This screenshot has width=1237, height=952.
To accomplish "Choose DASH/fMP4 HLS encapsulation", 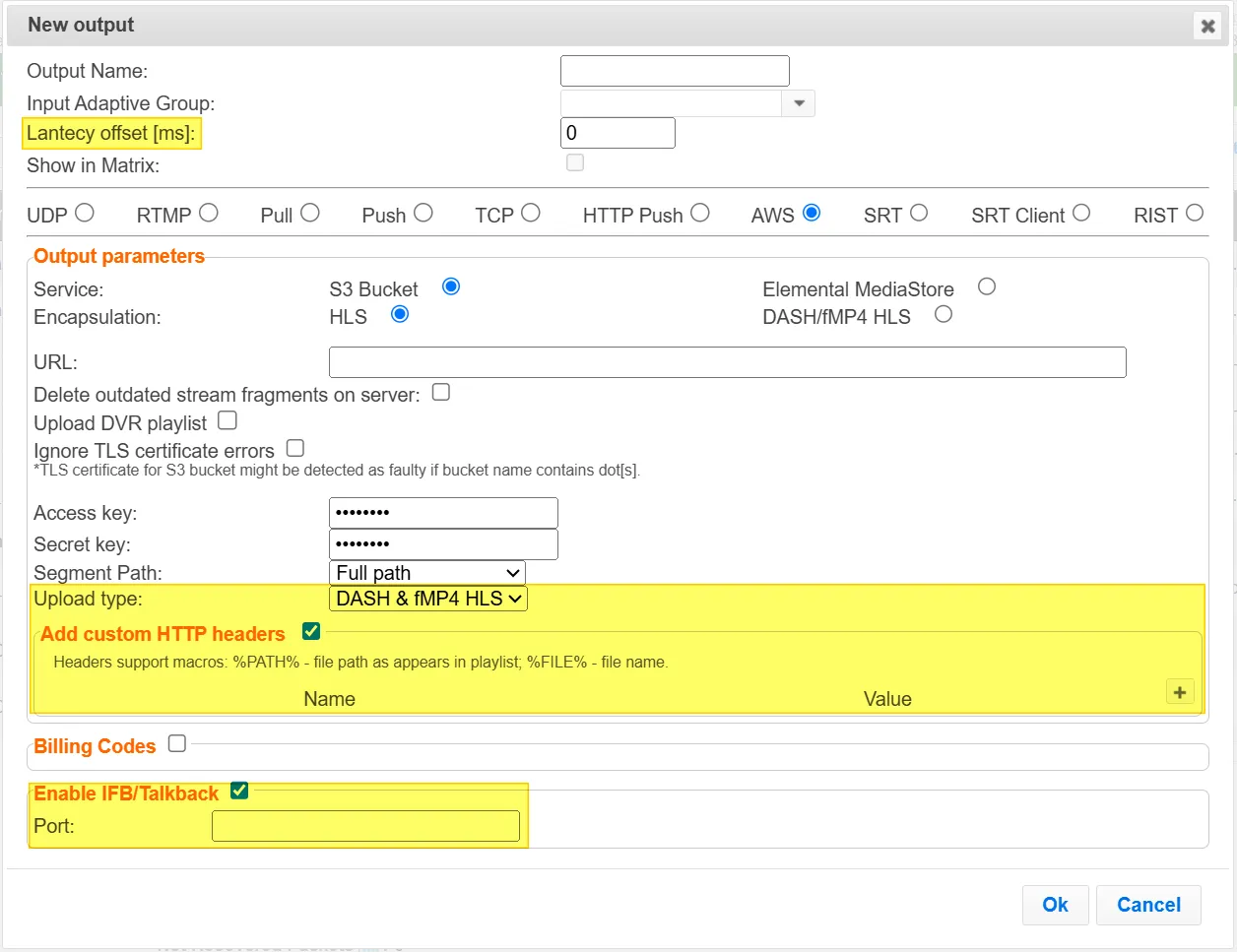I will tap(944, 314).
